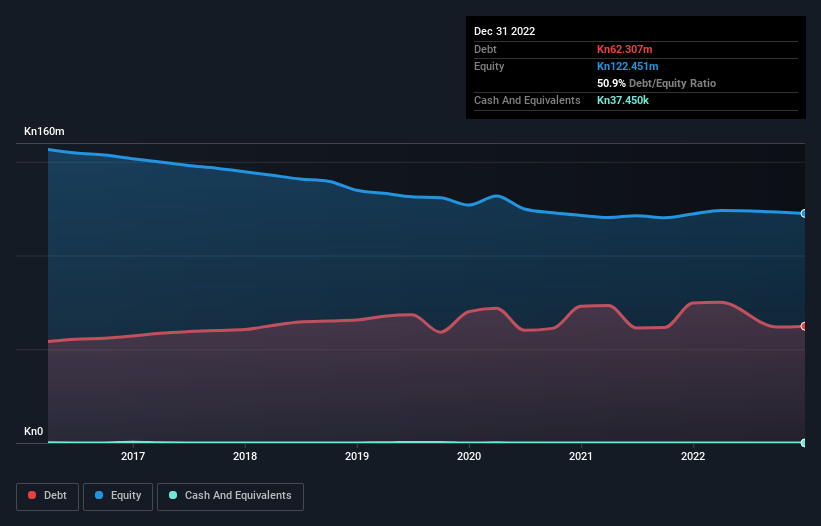The width and height of the screenshot is (821, 526).
Task: Toggle the Debt legend button
Action: click(47, 496)
